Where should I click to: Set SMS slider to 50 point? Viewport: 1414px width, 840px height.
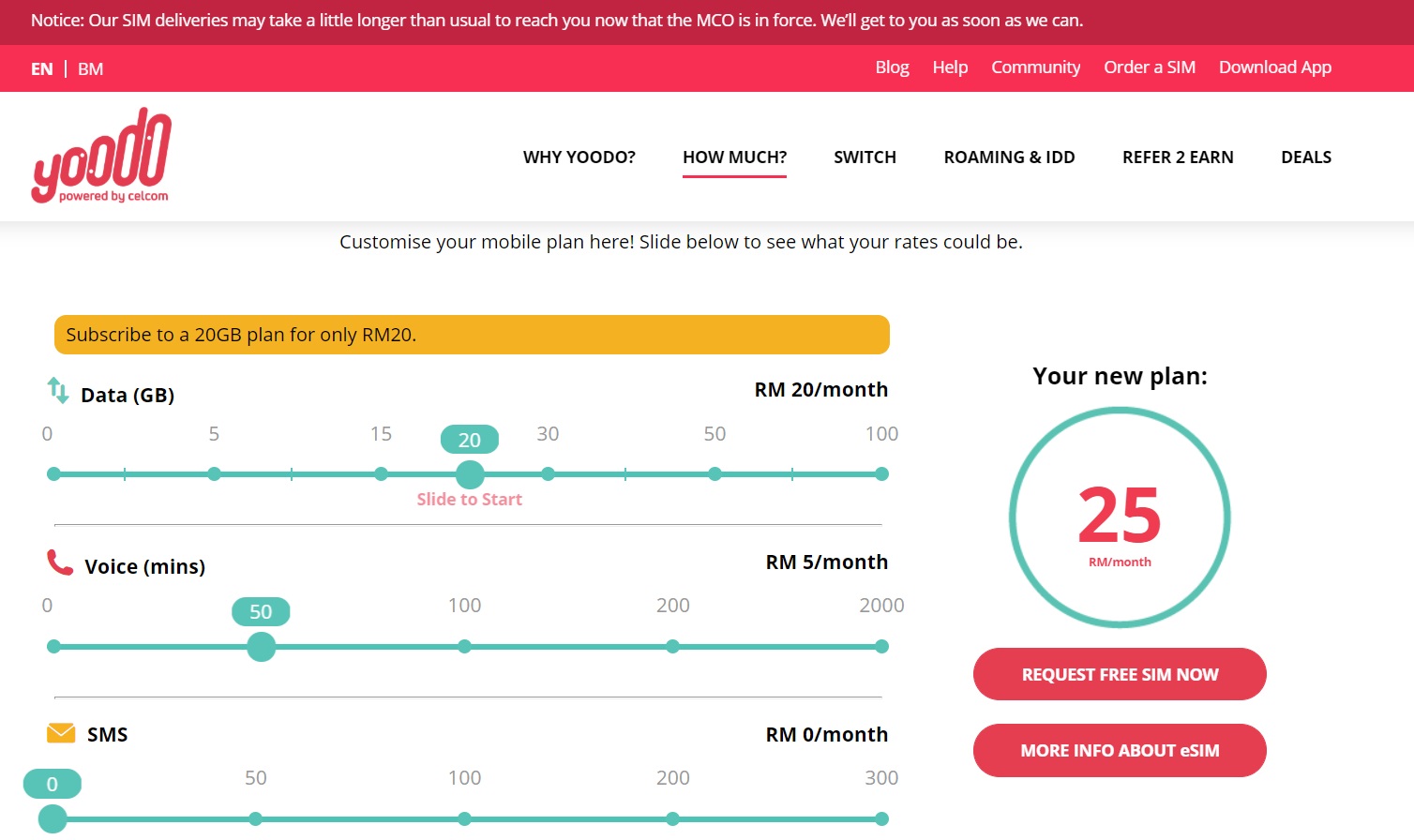[255, 818]
